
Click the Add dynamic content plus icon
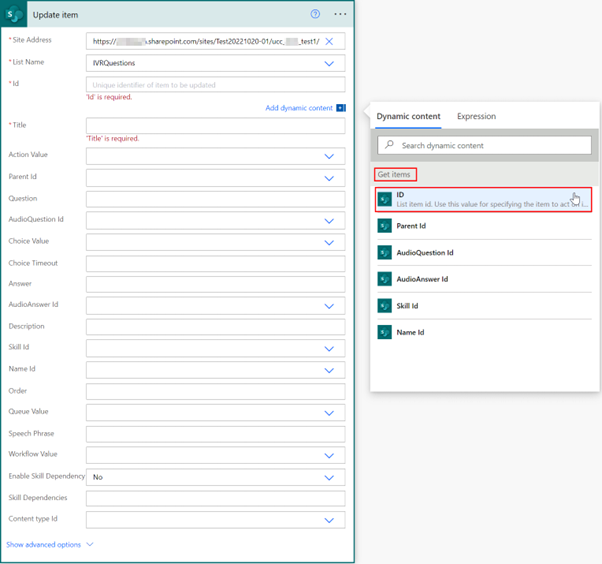[x=341, y=108]
